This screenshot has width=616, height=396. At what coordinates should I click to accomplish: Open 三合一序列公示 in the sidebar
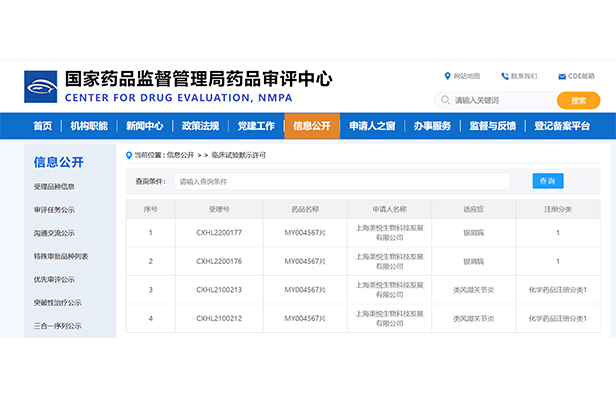point(57,326)
